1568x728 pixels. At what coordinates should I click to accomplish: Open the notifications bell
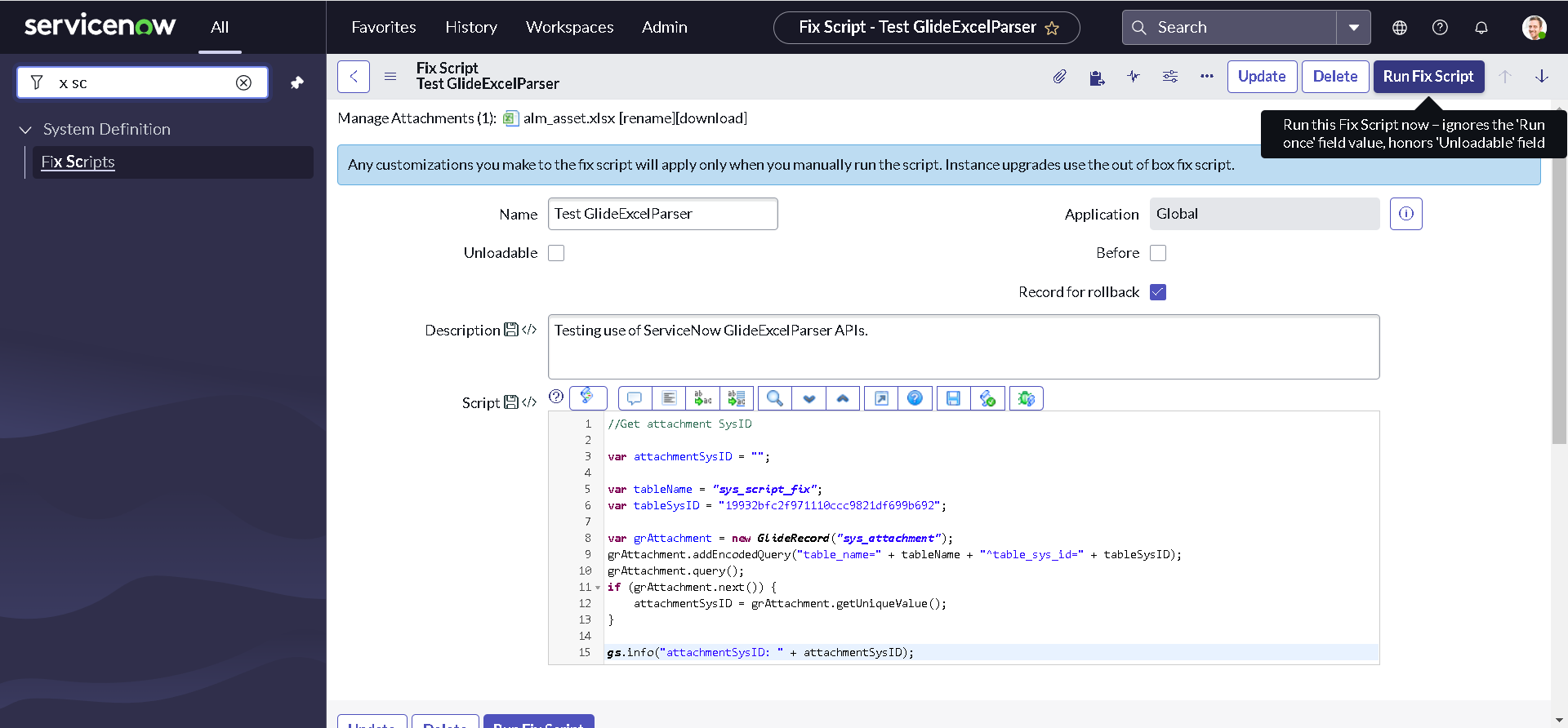(x=1481, y=28)
